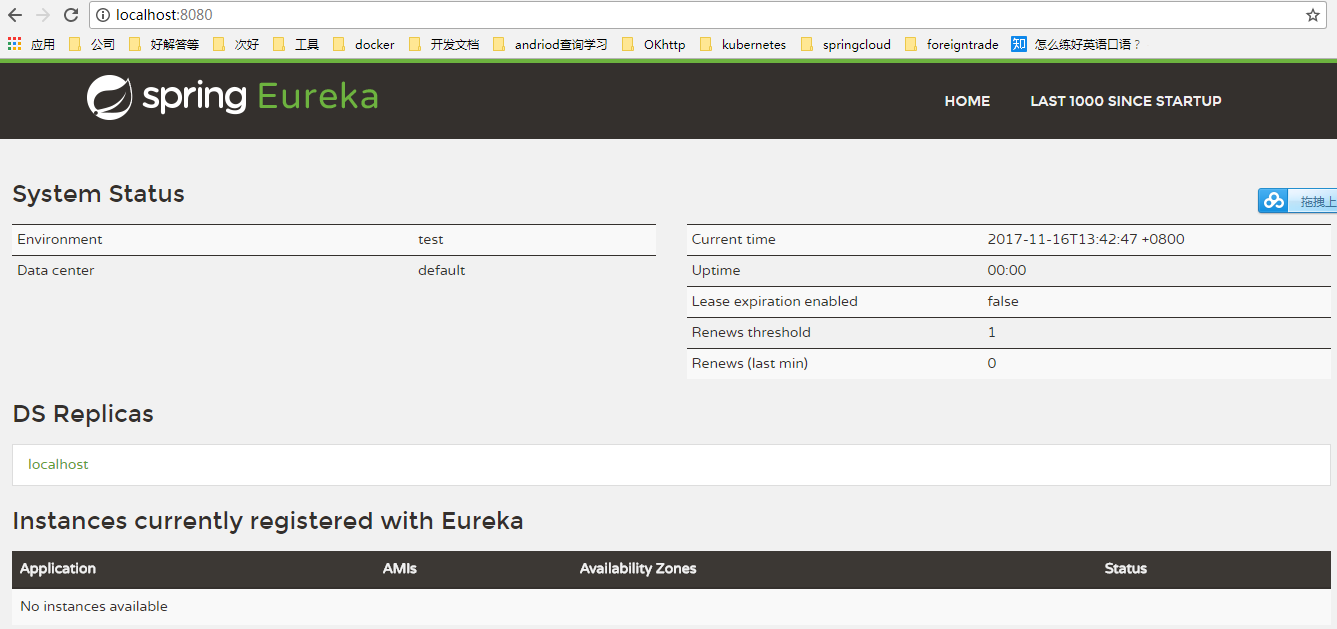Click 'Instances currently registered with Eureka' heading
This screenshot has width=1337, height=629.
point(268,521)
